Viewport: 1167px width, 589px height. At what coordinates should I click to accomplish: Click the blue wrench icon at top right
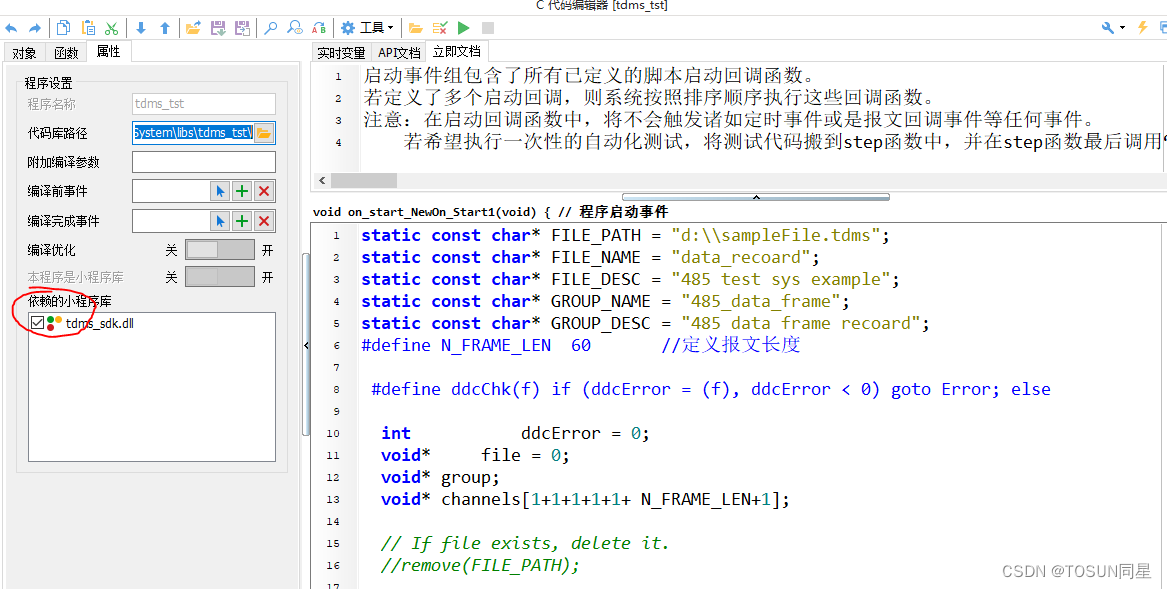[1108, 28]
